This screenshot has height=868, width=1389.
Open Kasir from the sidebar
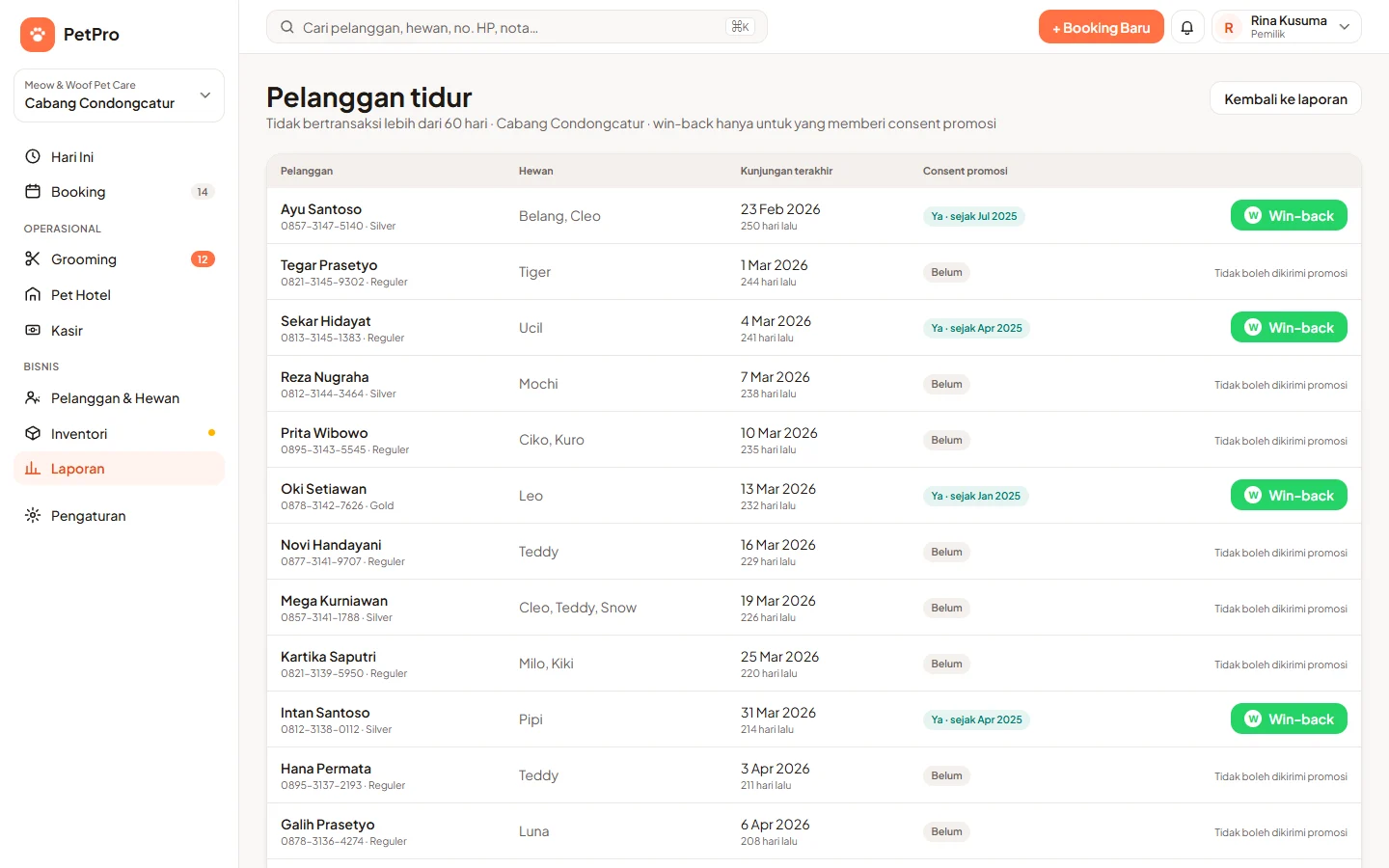pyautogui.click(x=119, y=330)
